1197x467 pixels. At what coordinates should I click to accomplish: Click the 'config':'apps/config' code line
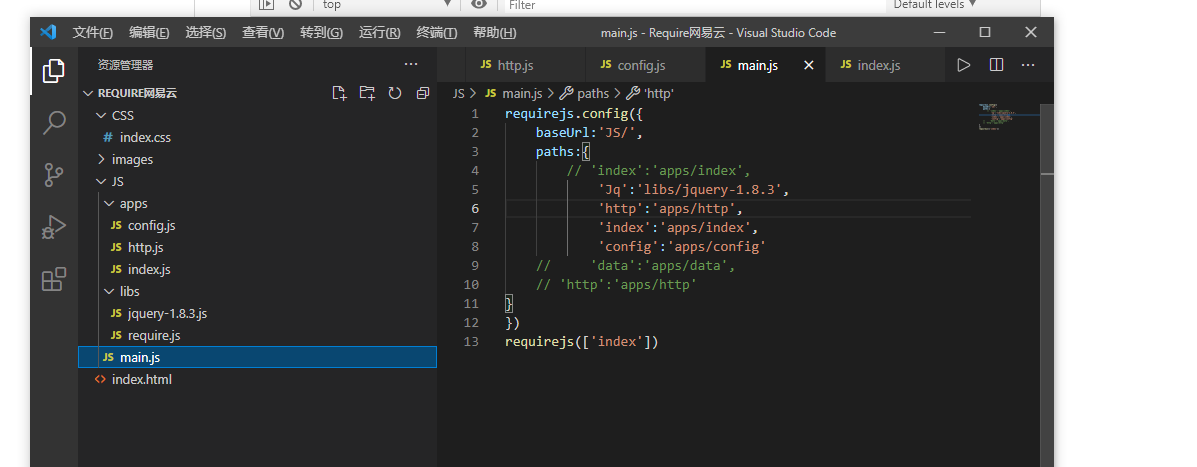point(682,246)
